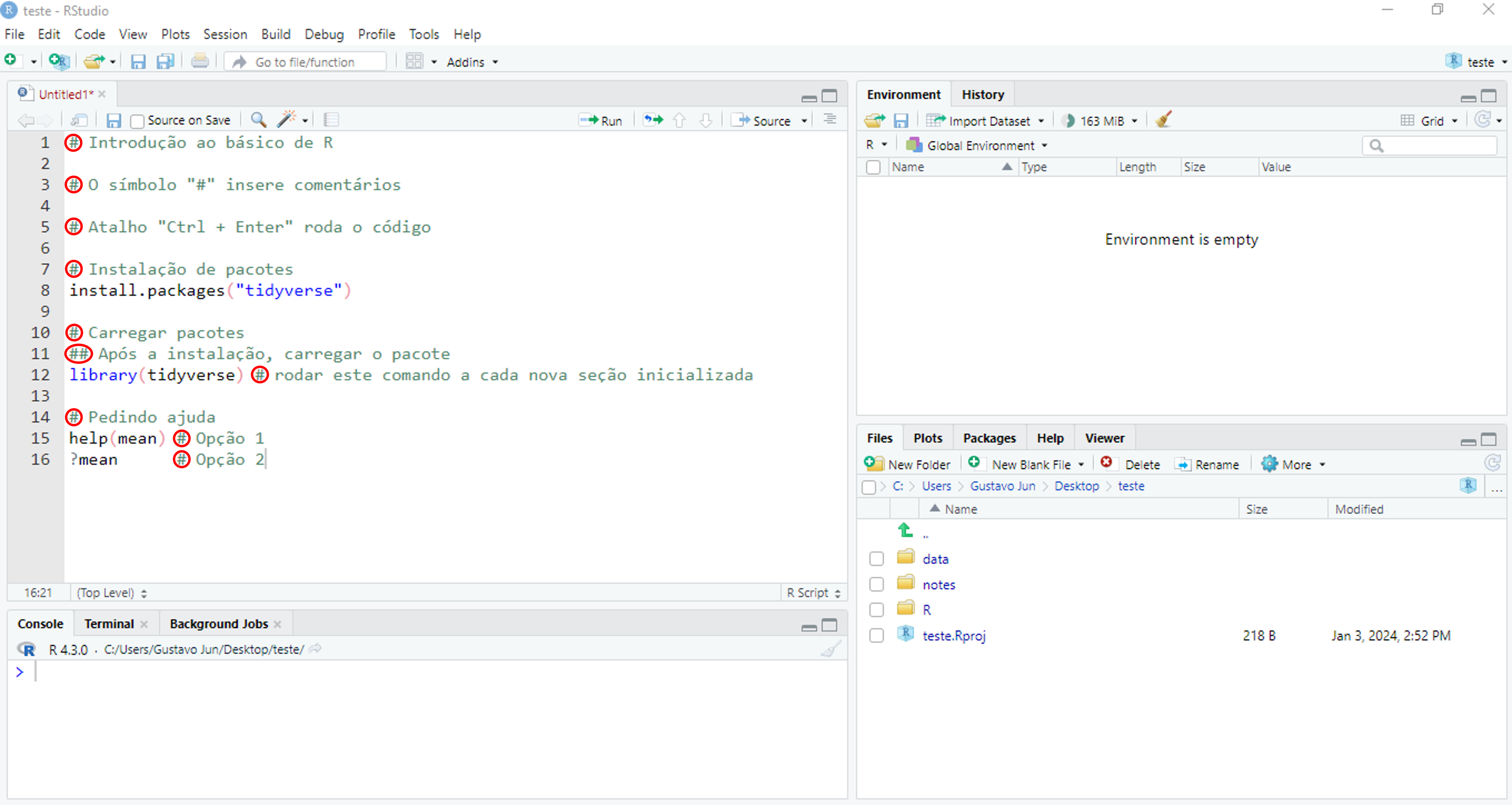Open the More gear dropdown in Files
The image size is (1512, 805).
point(1294,464)
